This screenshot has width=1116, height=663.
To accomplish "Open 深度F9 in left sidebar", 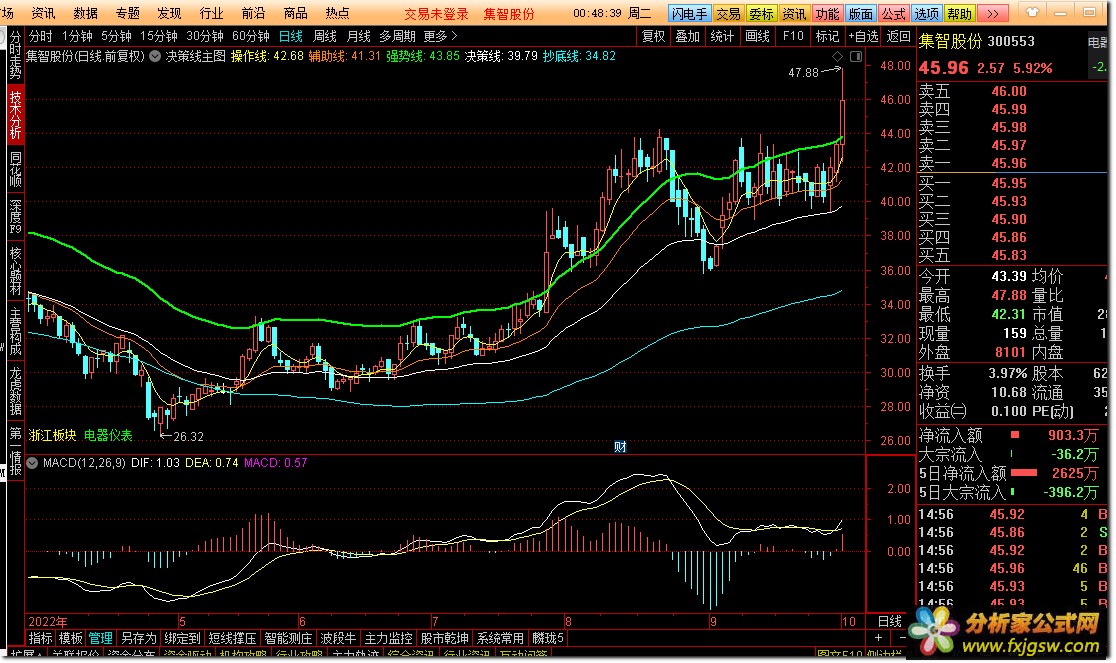I will 15,217.
